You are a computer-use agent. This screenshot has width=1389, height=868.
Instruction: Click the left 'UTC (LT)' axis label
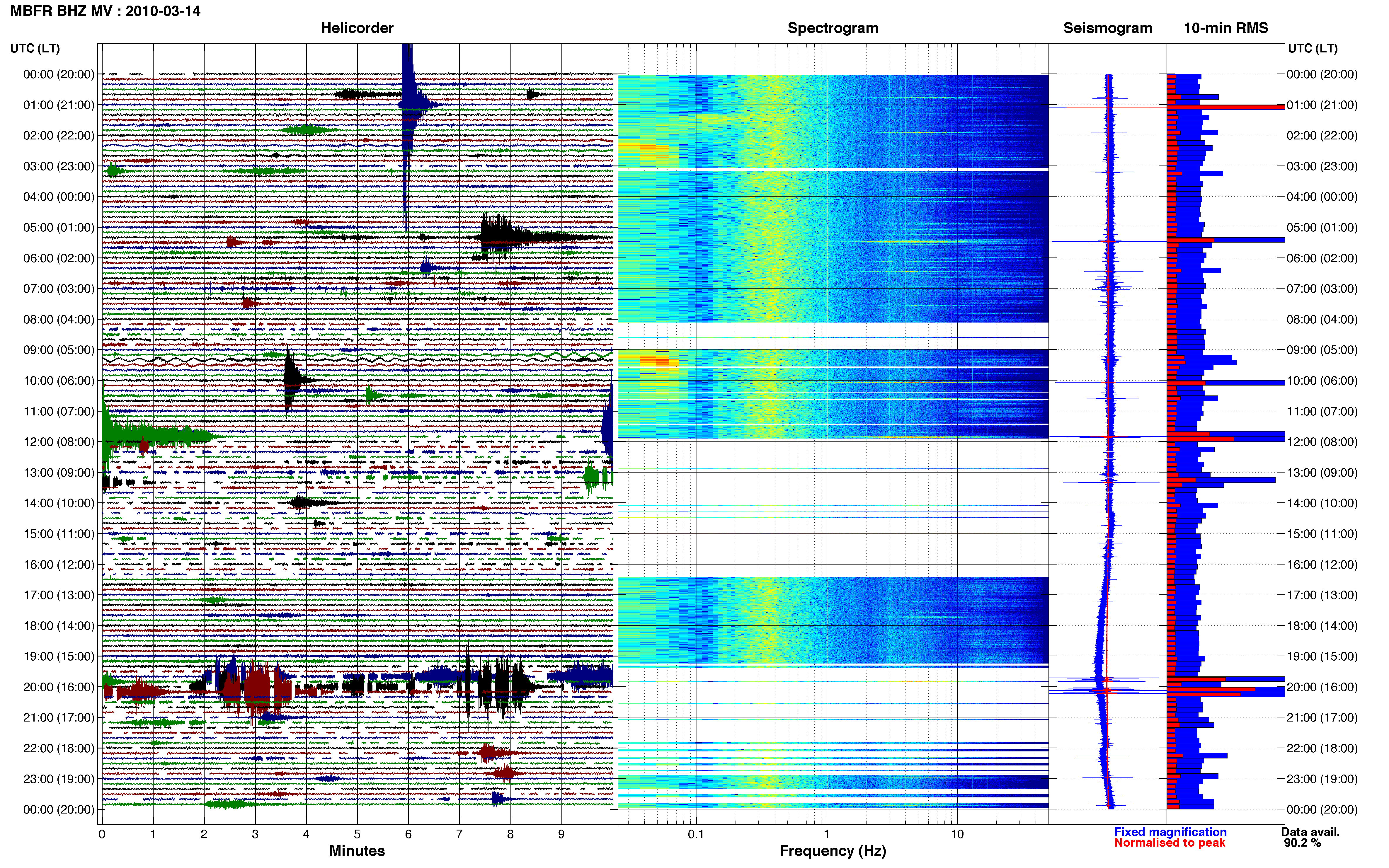pos(35,48)
